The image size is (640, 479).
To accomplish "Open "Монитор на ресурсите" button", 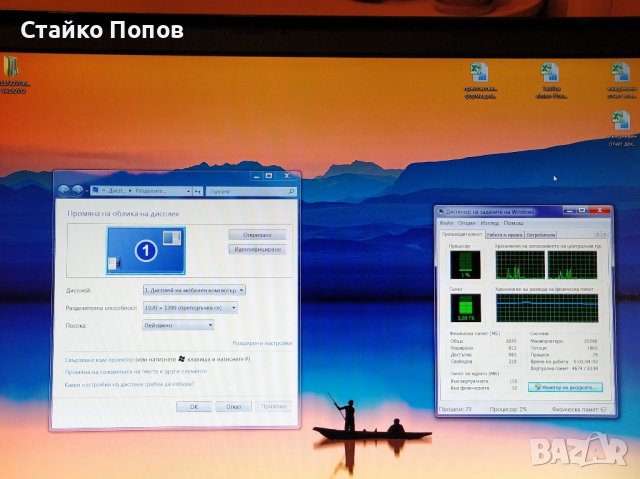I will pyautogui.click(x=565, y=387).
